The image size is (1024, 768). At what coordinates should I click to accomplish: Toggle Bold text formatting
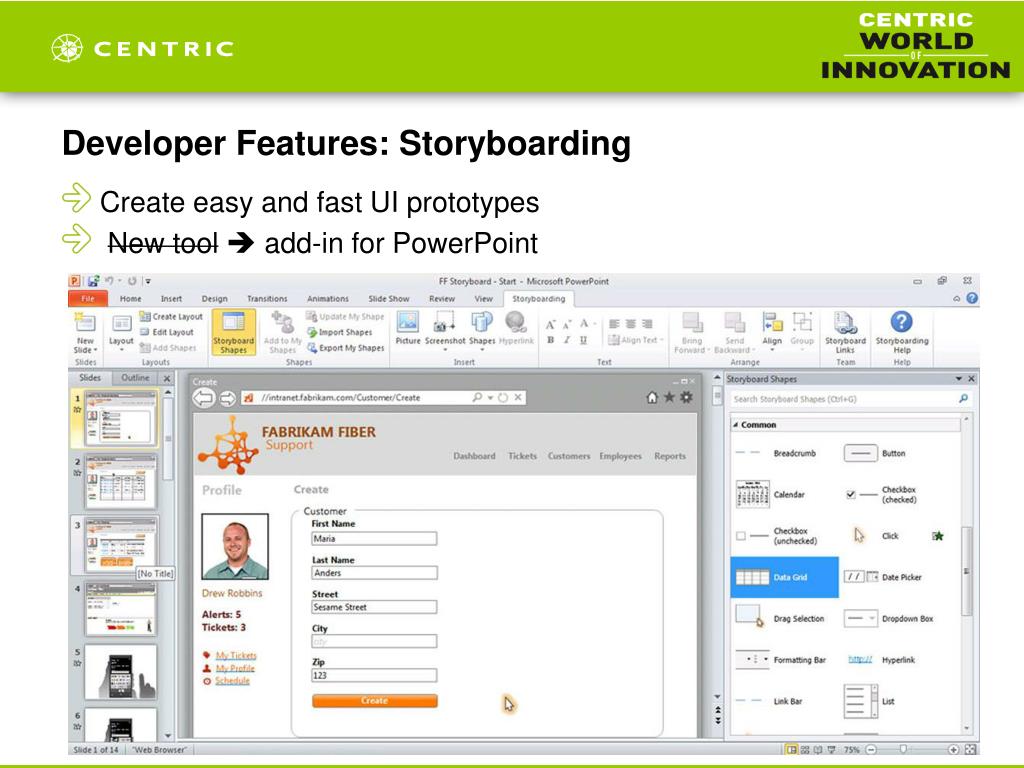pyautogui.click(x=551, y=340)
